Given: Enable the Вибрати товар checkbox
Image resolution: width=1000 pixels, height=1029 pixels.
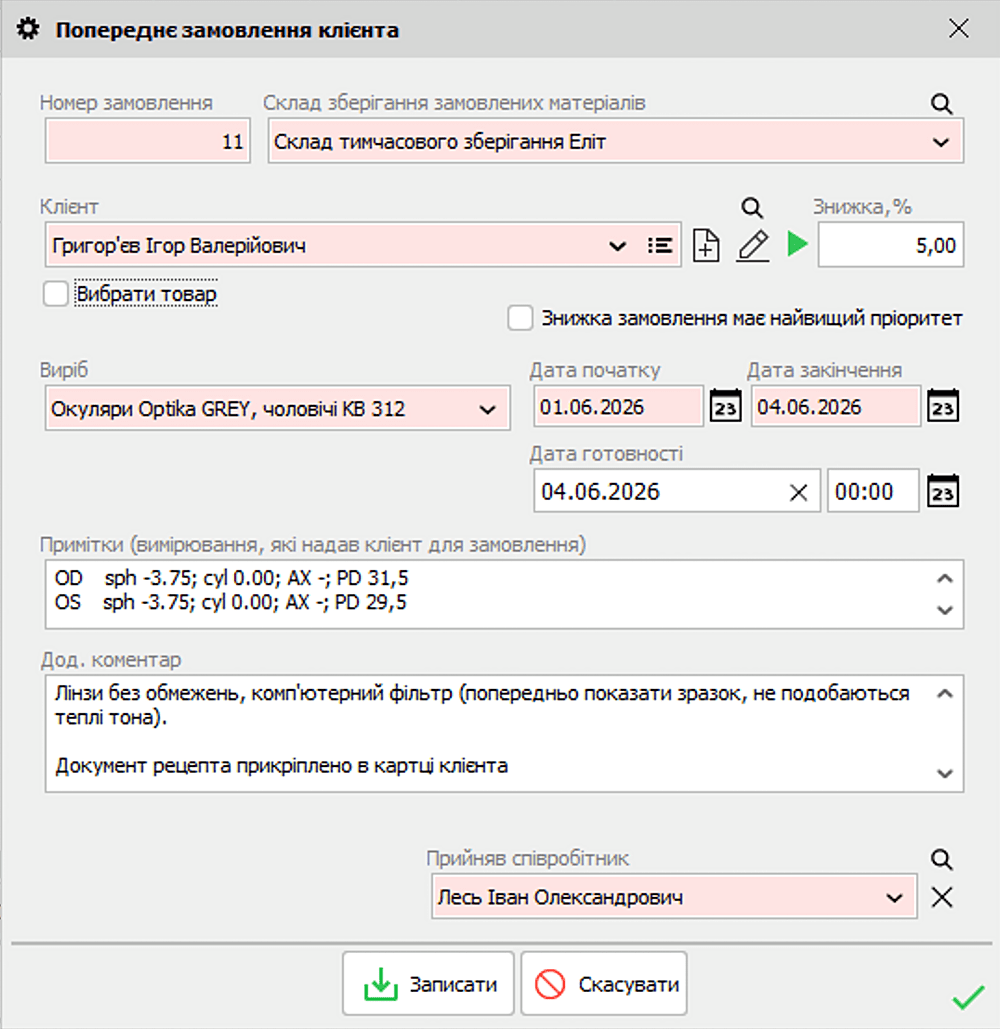Looking at the screenshot, I should click(56, 293).
